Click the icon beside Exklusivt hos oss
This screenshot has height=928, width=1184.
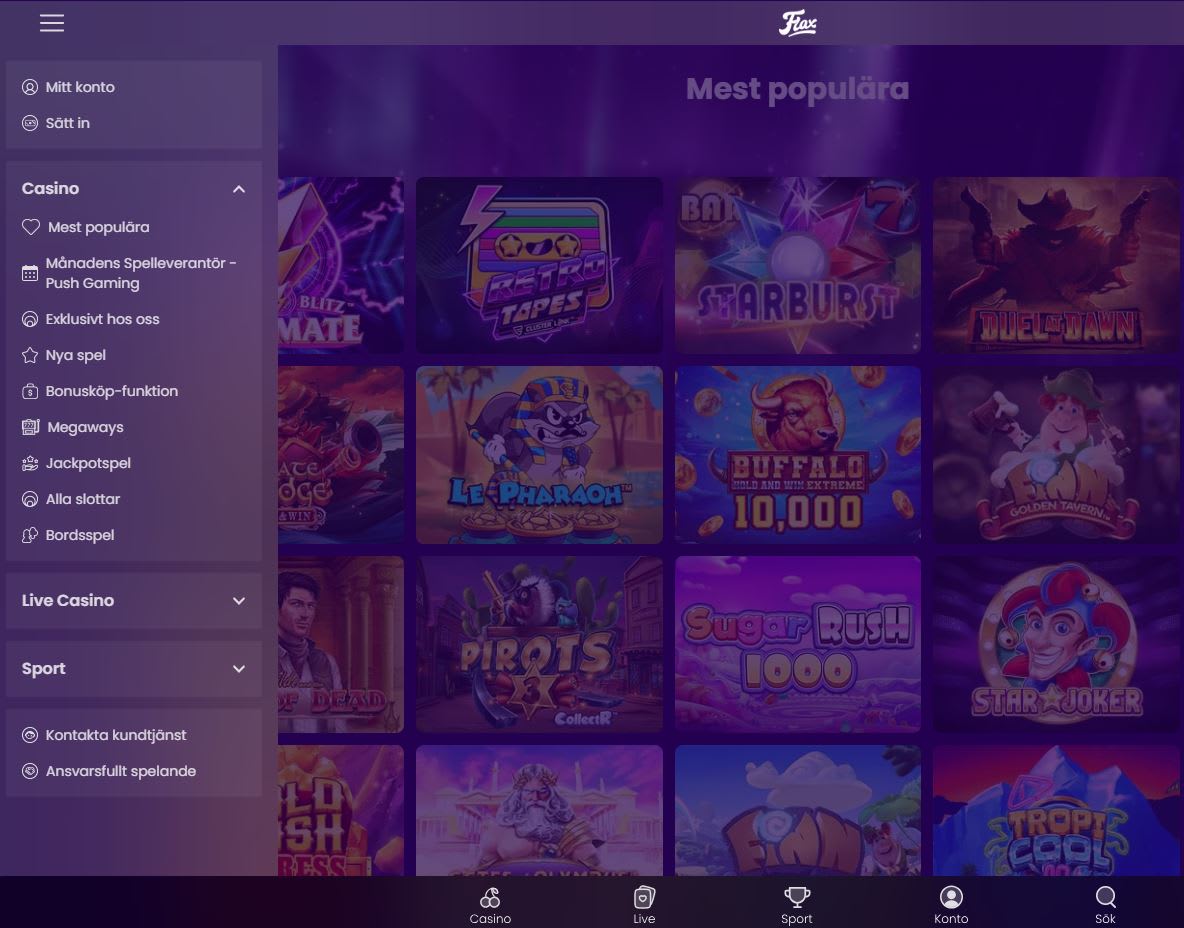point(29,319)
